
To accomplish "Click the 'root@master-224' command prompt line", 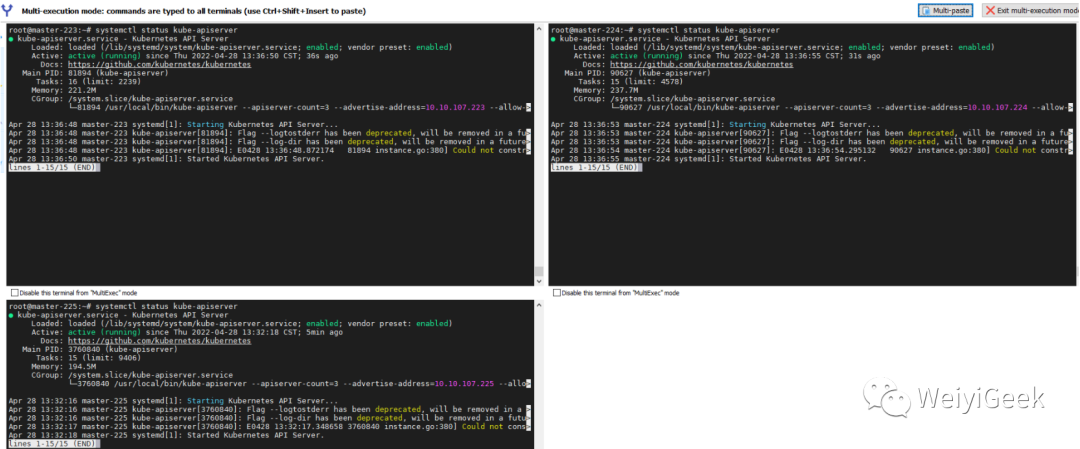I will pyautogui.click(x=665, y=30).
